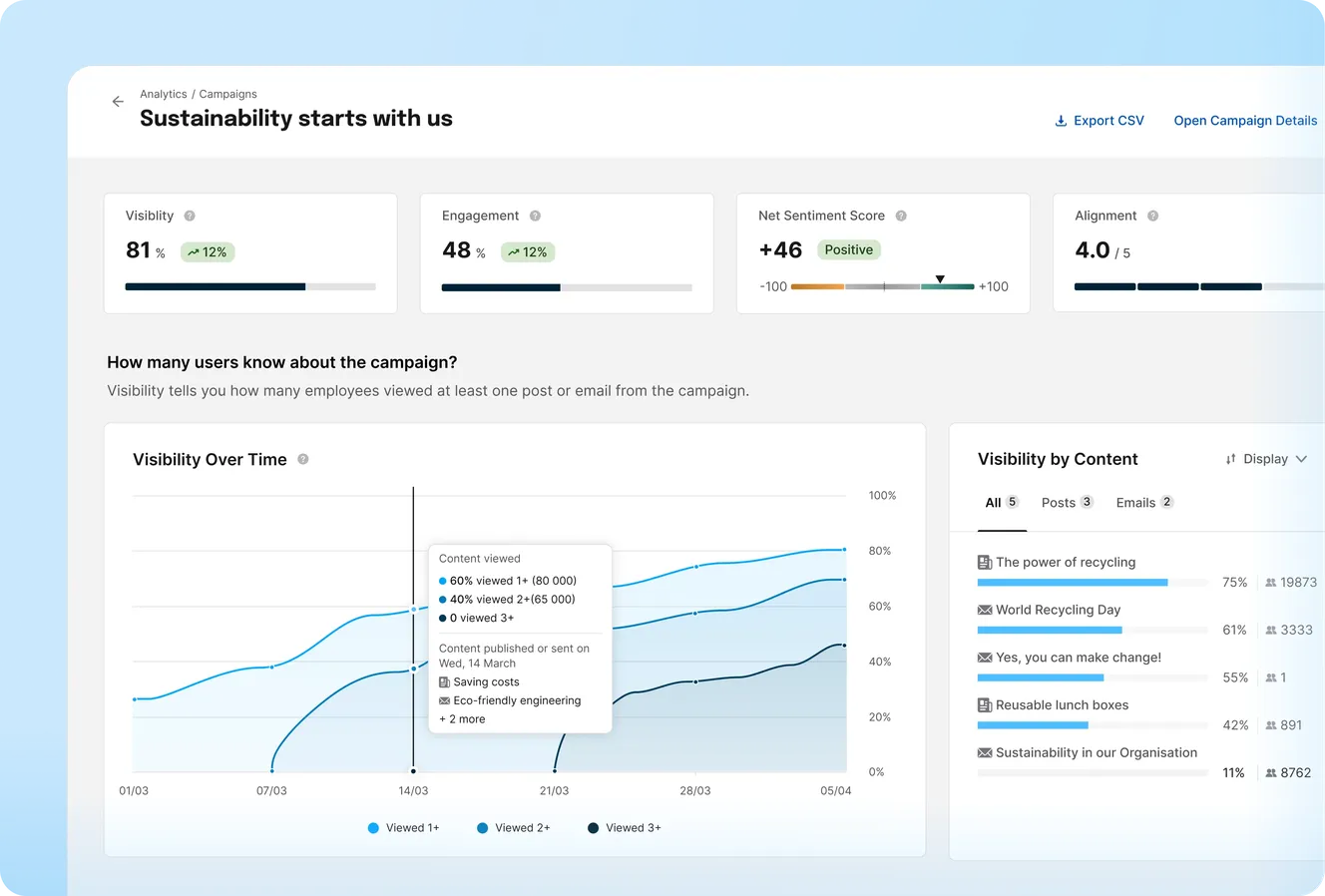Click 'Sustainability in our Organisation' title
Screen dimensions: 1325x896
1097,753
